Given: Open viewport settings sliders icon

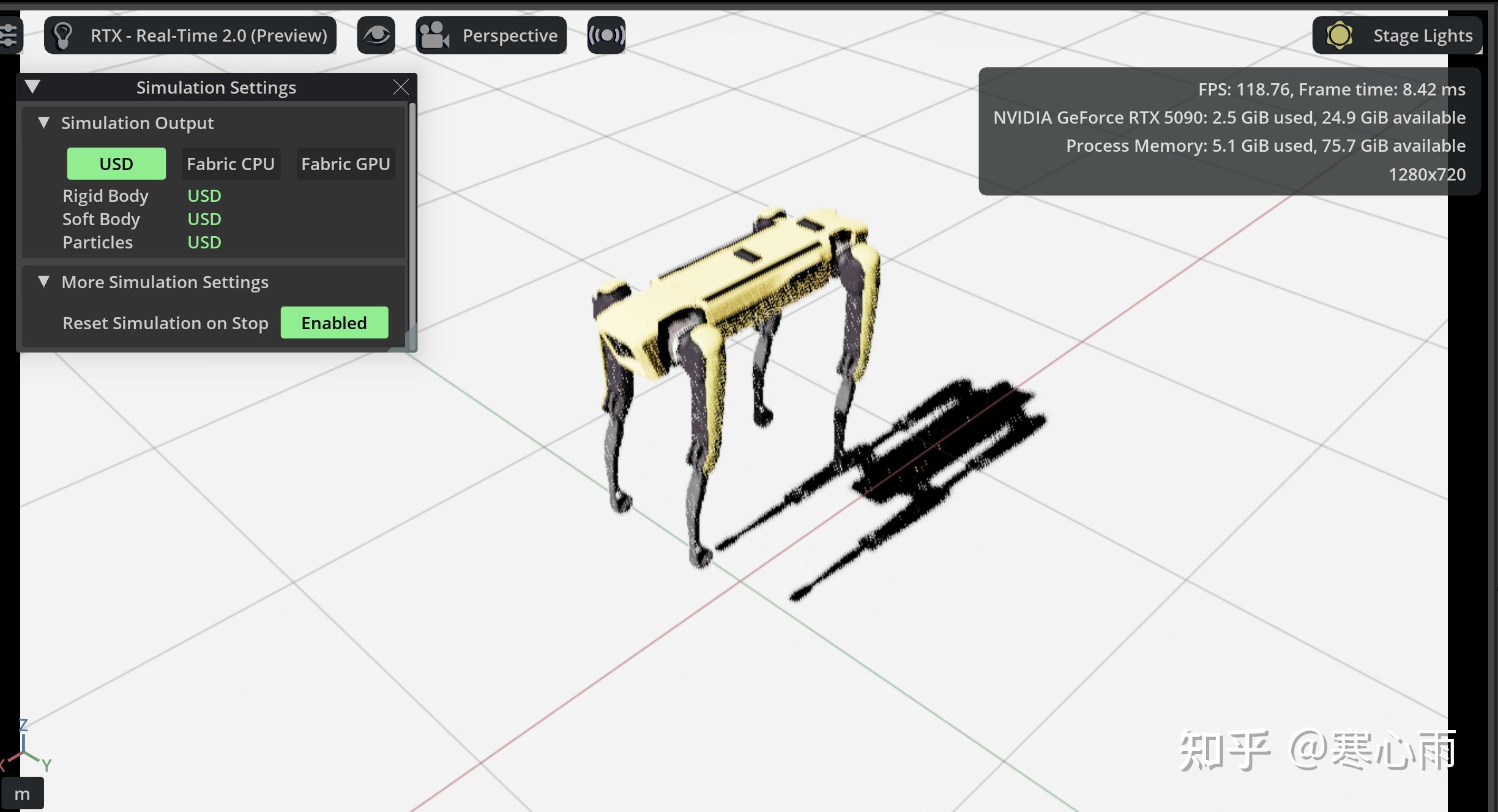Looking at the screenshot, I should (x=9, y=35).
